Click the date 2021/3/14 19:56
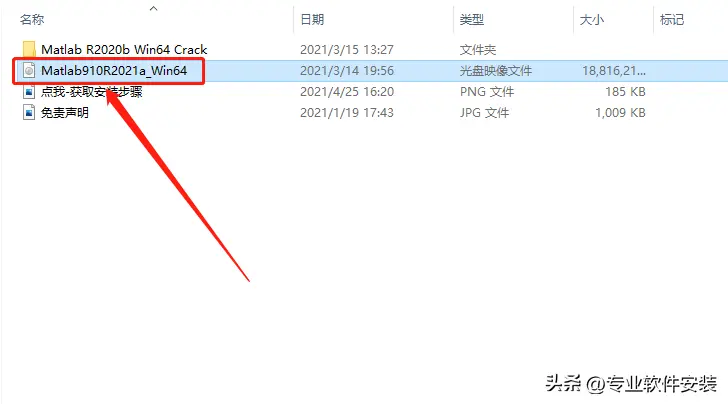 pos(347,71)
